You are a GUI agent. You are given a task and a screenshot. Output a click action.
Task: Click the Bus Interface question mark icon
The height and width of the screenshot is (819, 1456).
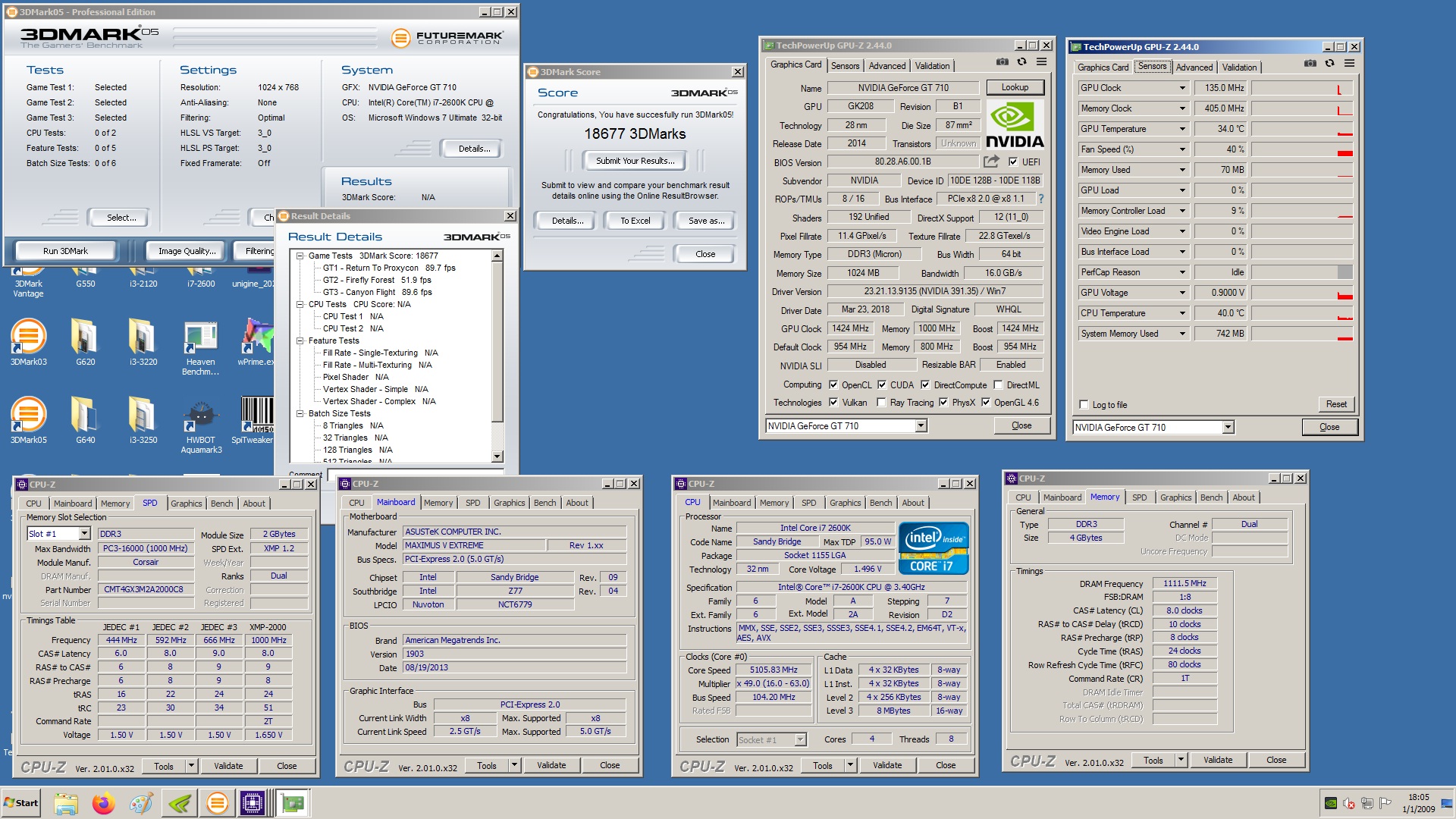click(x=1041, y=199)
